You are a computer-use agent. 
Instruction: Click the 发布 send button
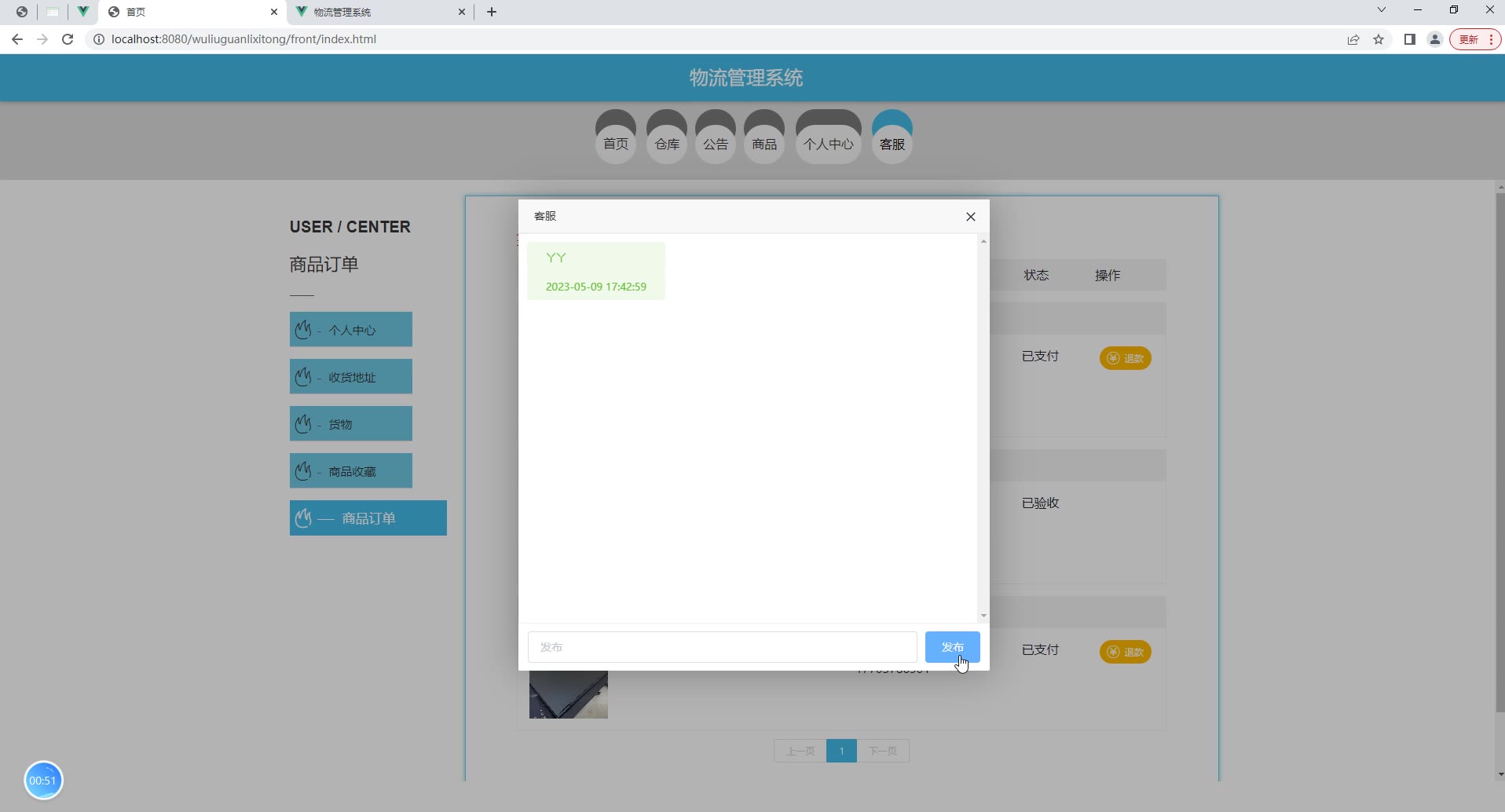pyautogui.click(x=952, y=647)
